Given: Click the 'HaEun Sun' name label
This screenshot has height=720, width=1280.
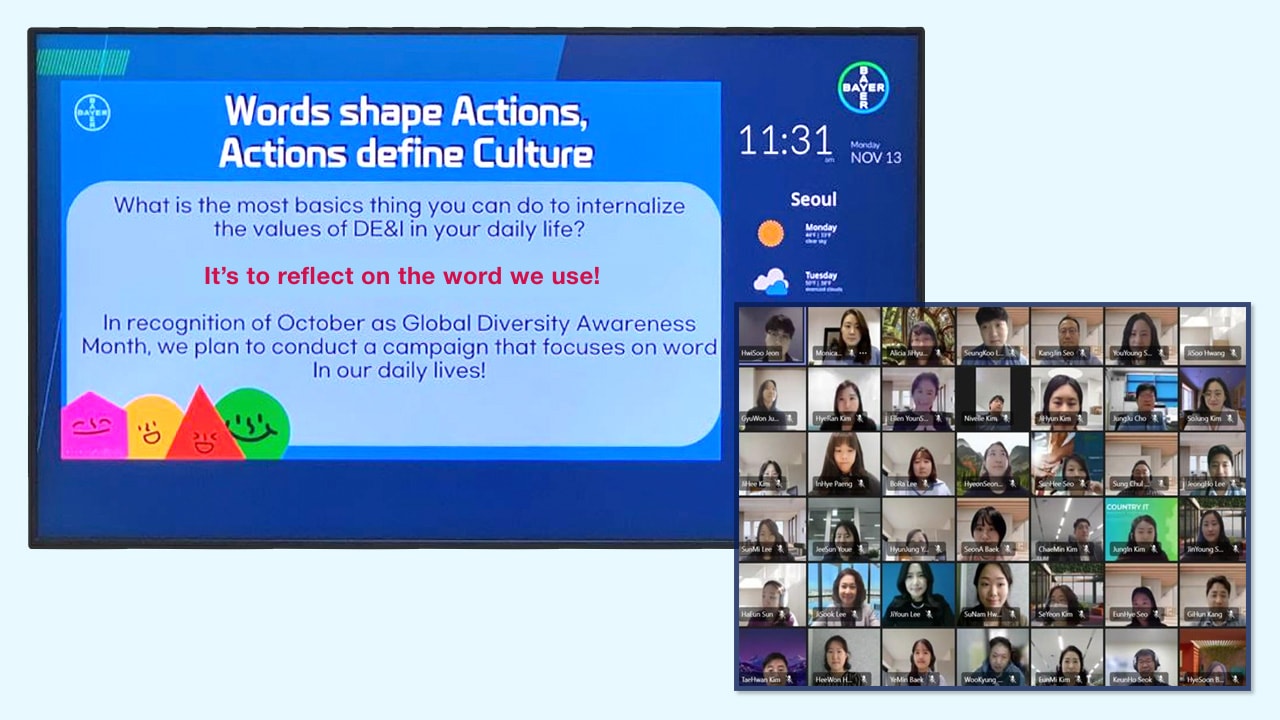Looking at the screenshot, I should click(757, 614).
